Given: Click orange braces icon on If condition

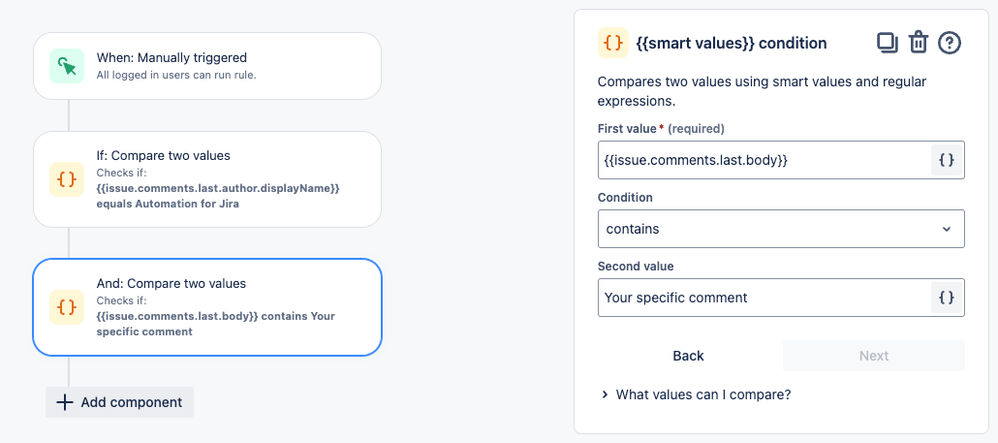Looking at the screenshot, I should tap(66, 179).
